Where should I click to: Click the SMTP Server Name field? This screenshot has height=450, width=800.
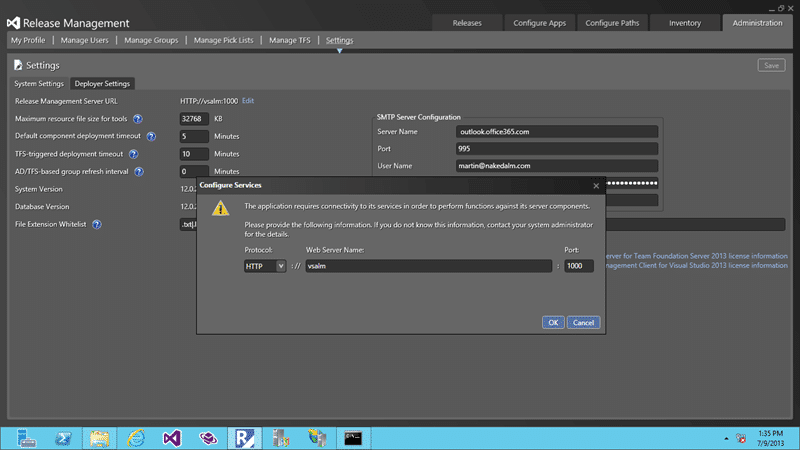pos(557,132)
